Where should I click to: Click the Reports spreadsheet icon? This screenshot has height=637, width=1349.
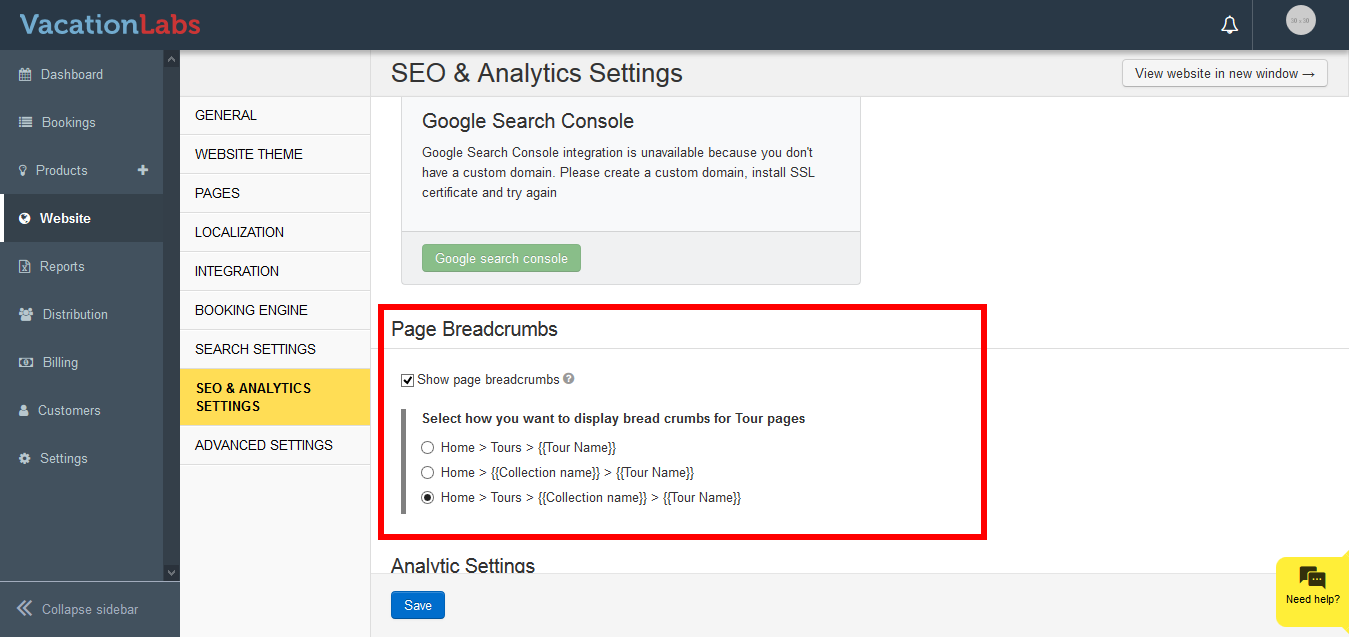pos(25,267)
